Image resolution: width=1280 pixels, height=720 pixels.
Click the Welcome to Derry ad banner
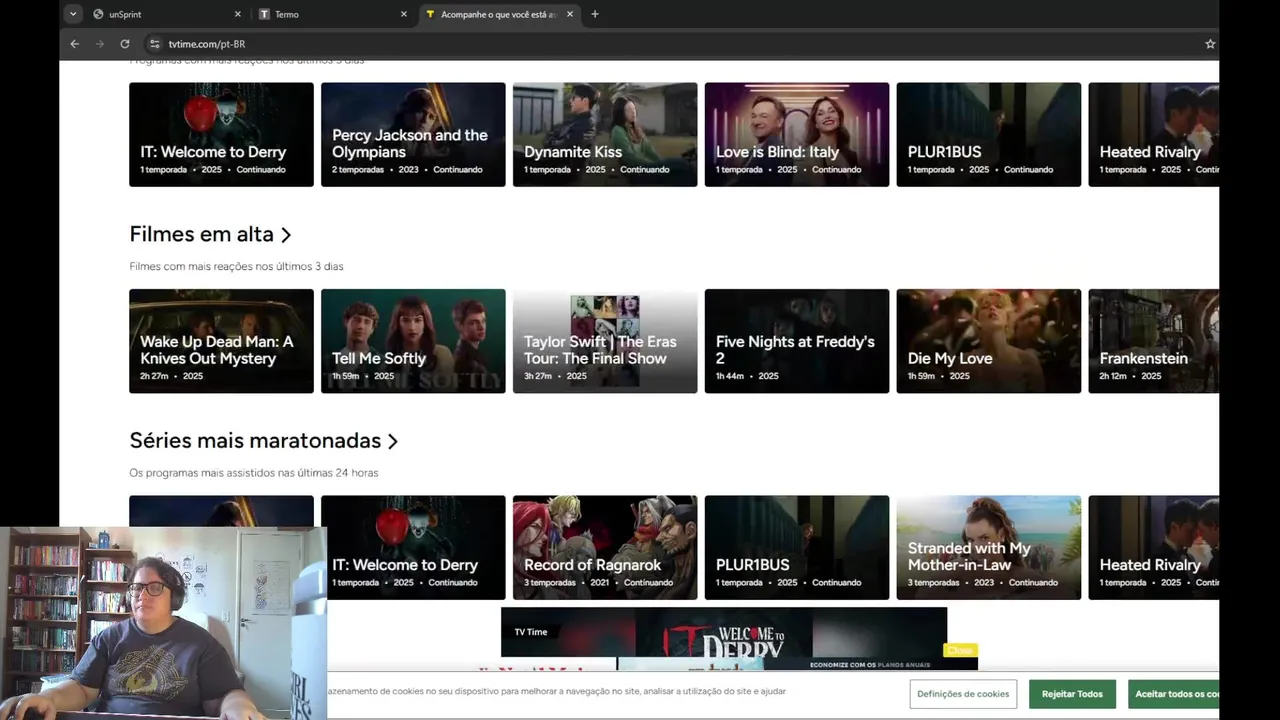pyautogui.click(x=724, y=638)
